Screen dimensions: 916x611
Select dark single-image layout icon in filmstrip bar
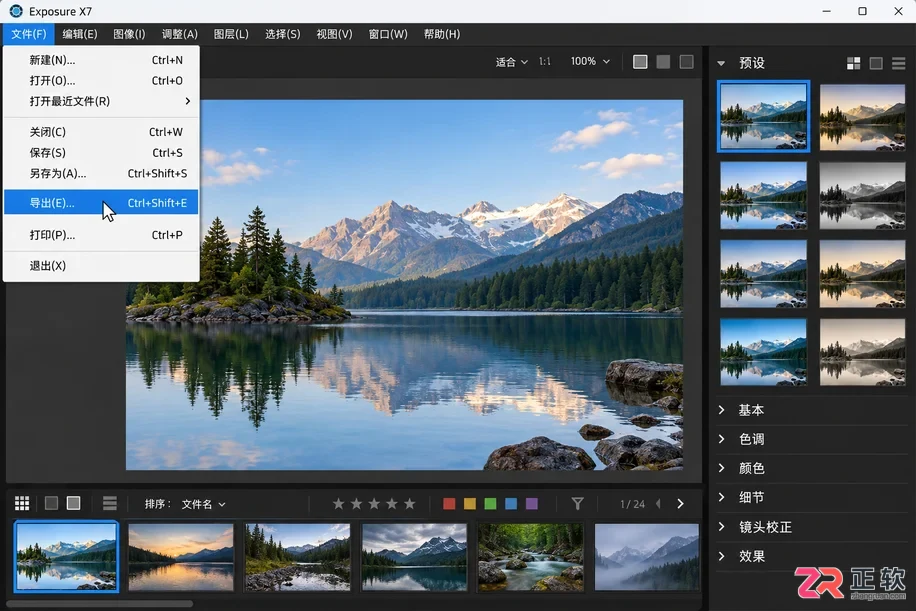[x=51, y=503]
